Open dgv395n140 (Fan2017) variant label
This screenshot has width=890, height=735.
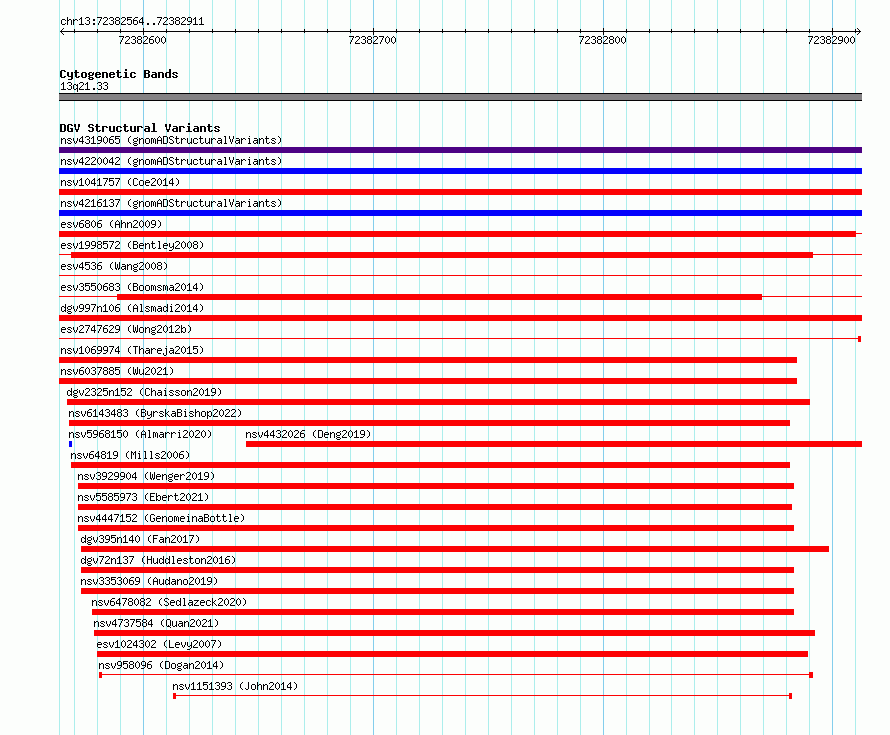tap(140, 539)
